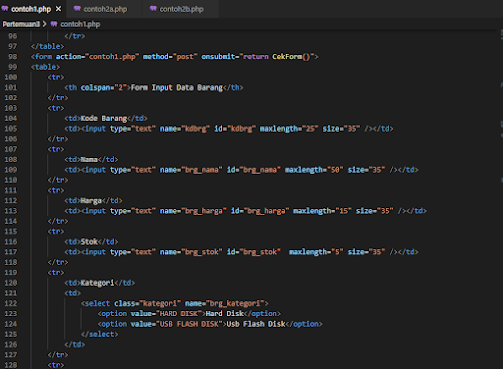
Task: Click the PHP icon on contoh1.php tab
Action: pyautogui.click(x=5, y=9)
